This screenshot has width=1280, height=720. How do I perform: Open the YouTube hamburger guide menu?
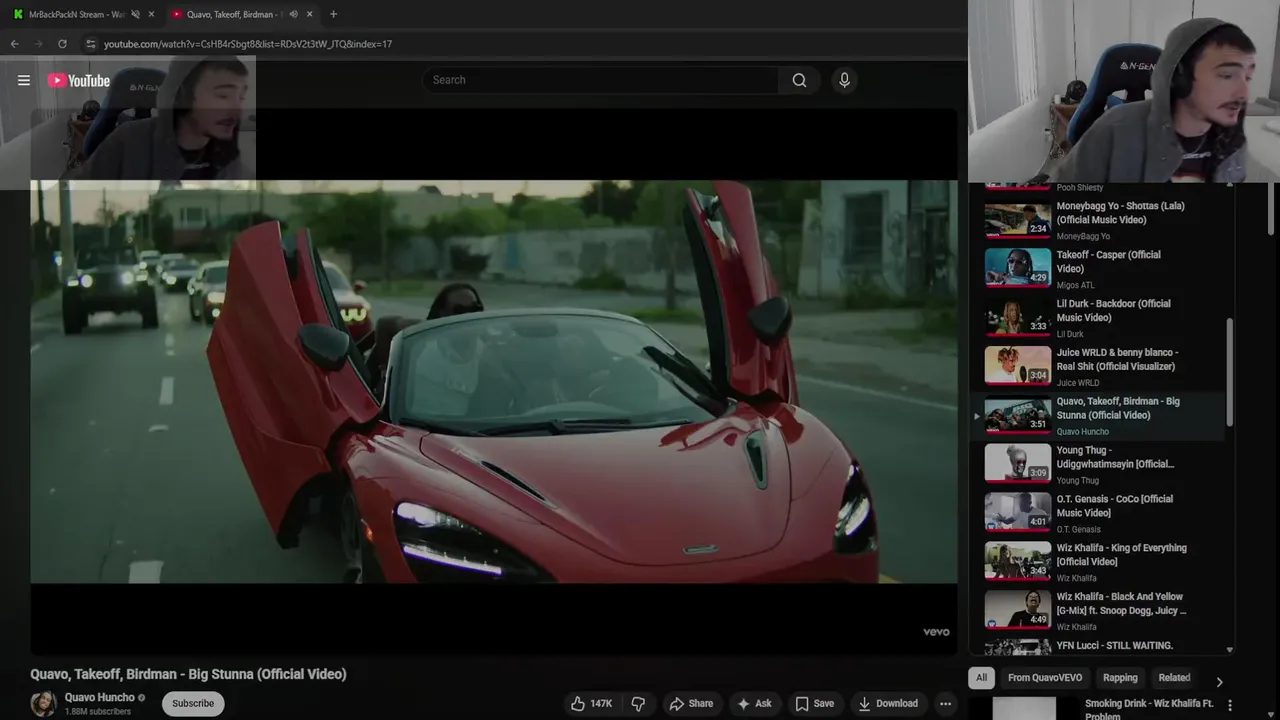(24, 81)
